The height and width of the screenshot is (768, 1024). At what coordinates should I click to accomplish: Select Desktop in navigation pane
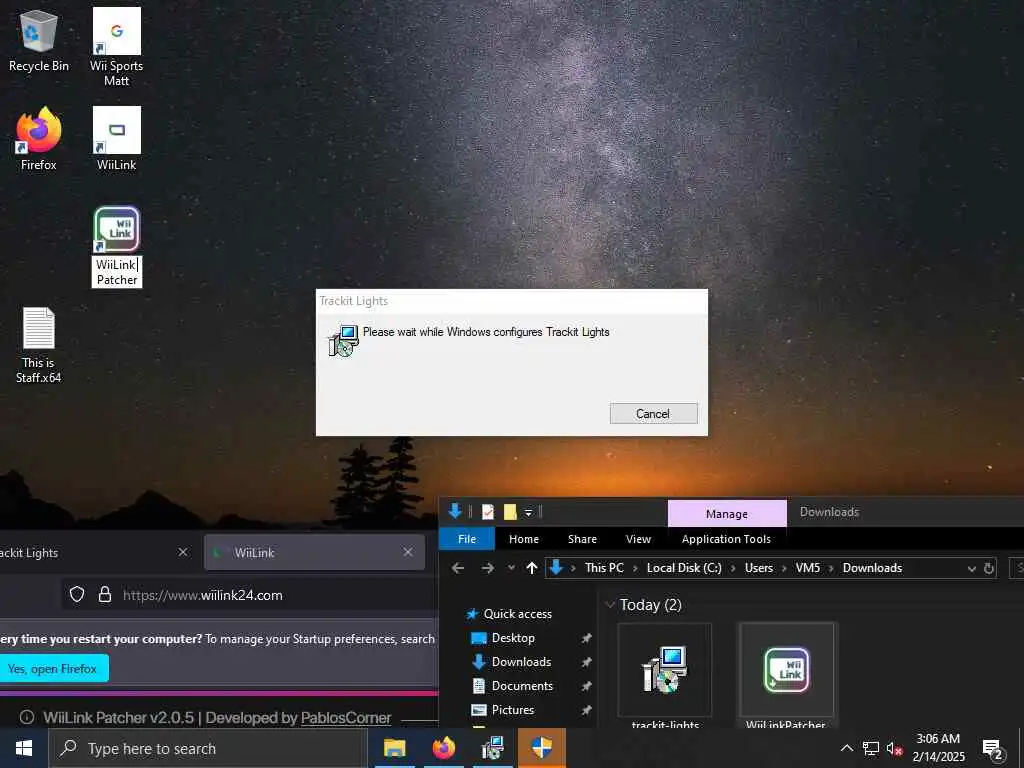pyautogui.click(x=513, y=638)
